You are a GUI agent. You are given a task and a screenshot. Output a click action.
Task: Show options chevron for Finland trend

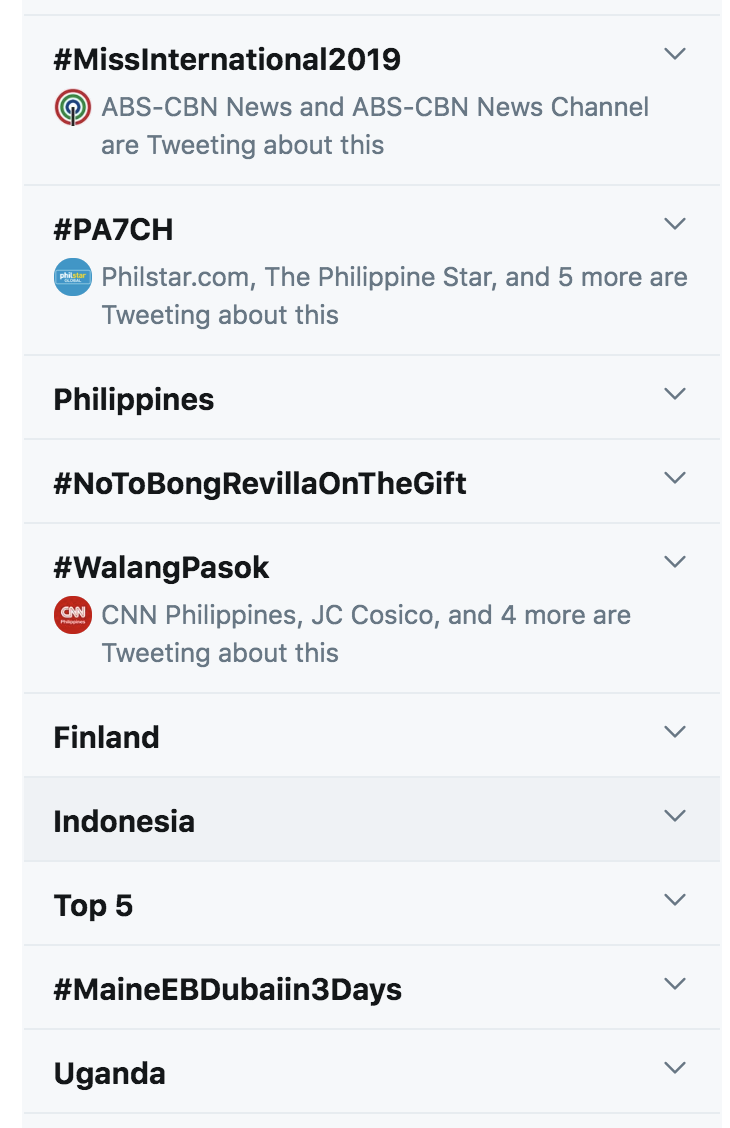click(x=675, y=732)
